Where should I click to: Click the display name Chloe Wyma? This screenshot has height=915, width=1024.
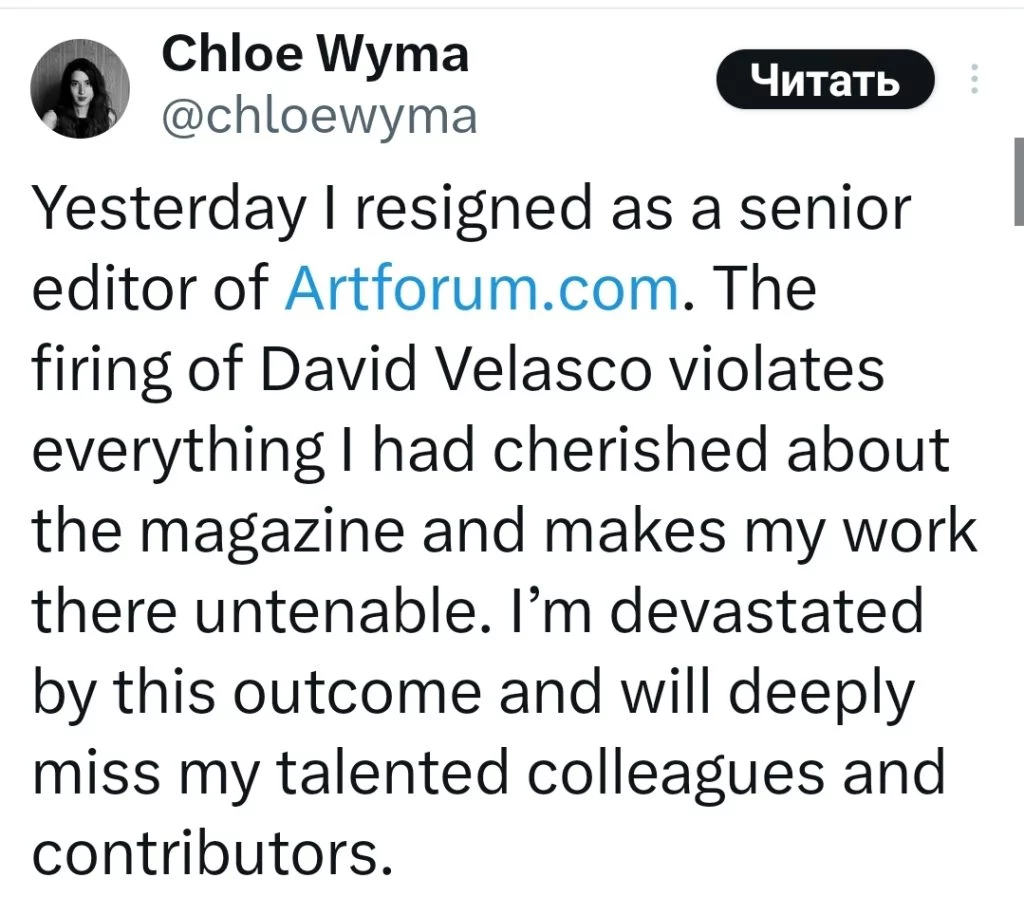click(x=315, y=55)
